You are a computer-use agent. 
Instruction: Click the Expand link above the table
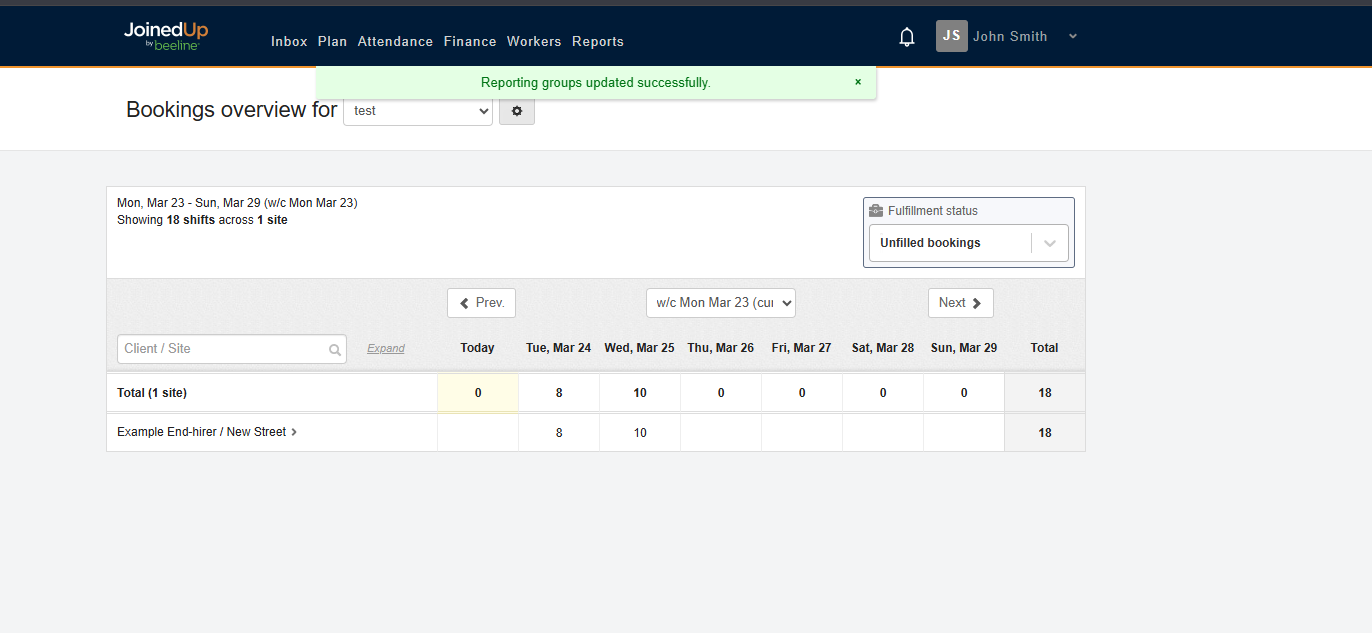[x=385, y=348]
